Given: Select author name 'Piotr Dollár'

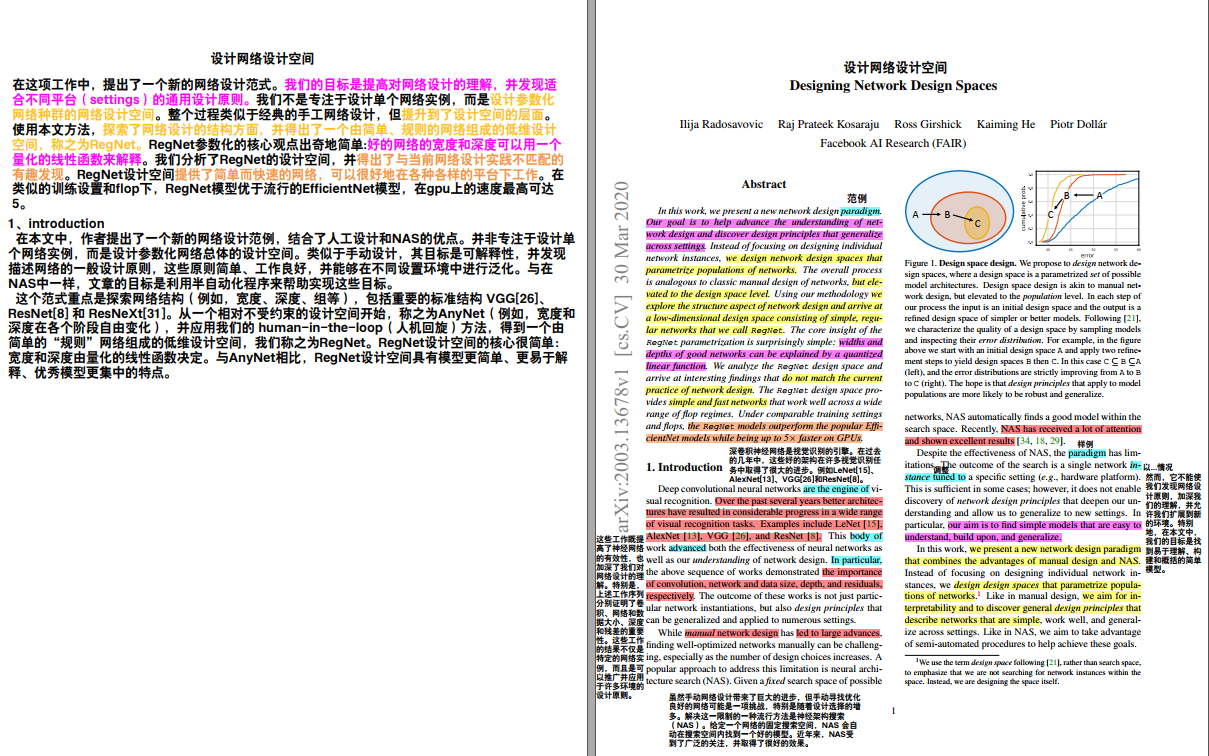Looking at the screenshot, I should click(1080, 124).
